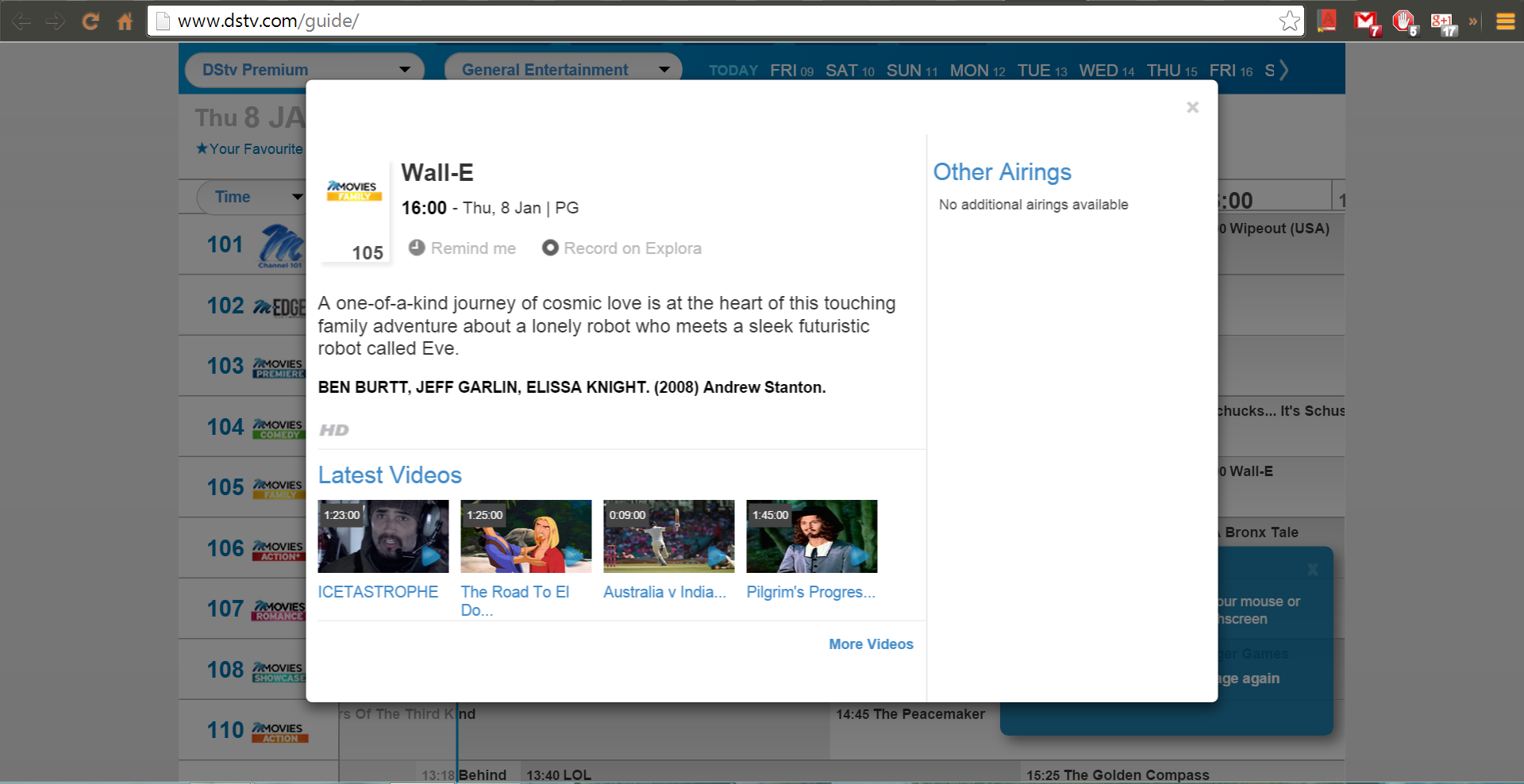Viewport: 1524px width, 784px height.
Task: Click channel 107 Movies Romance logo
Action: tap(279, 610)
